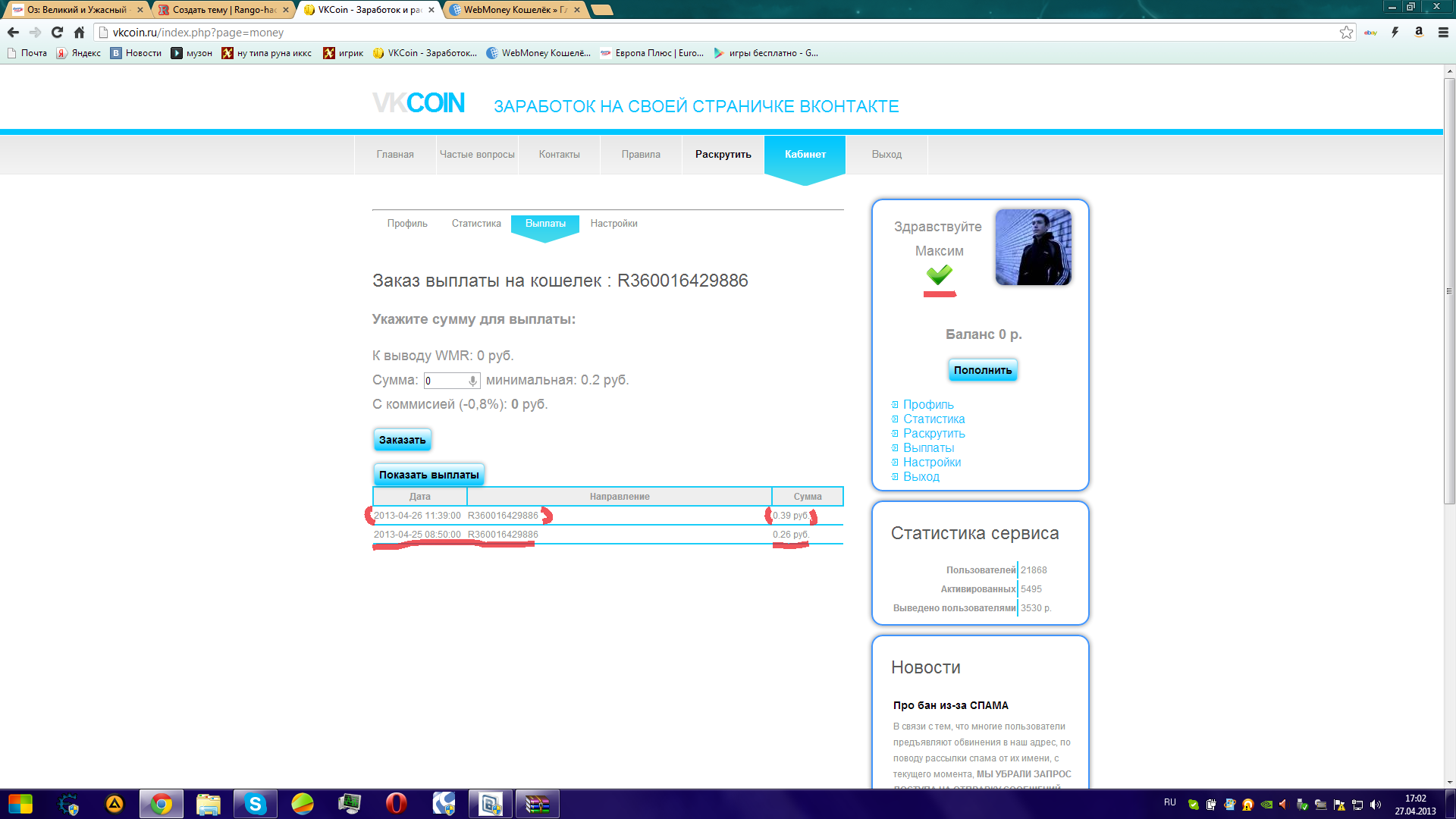1456x819 pixels.
Task: Click the Про бан из-за СПАМА news headline
Action: 950,705
